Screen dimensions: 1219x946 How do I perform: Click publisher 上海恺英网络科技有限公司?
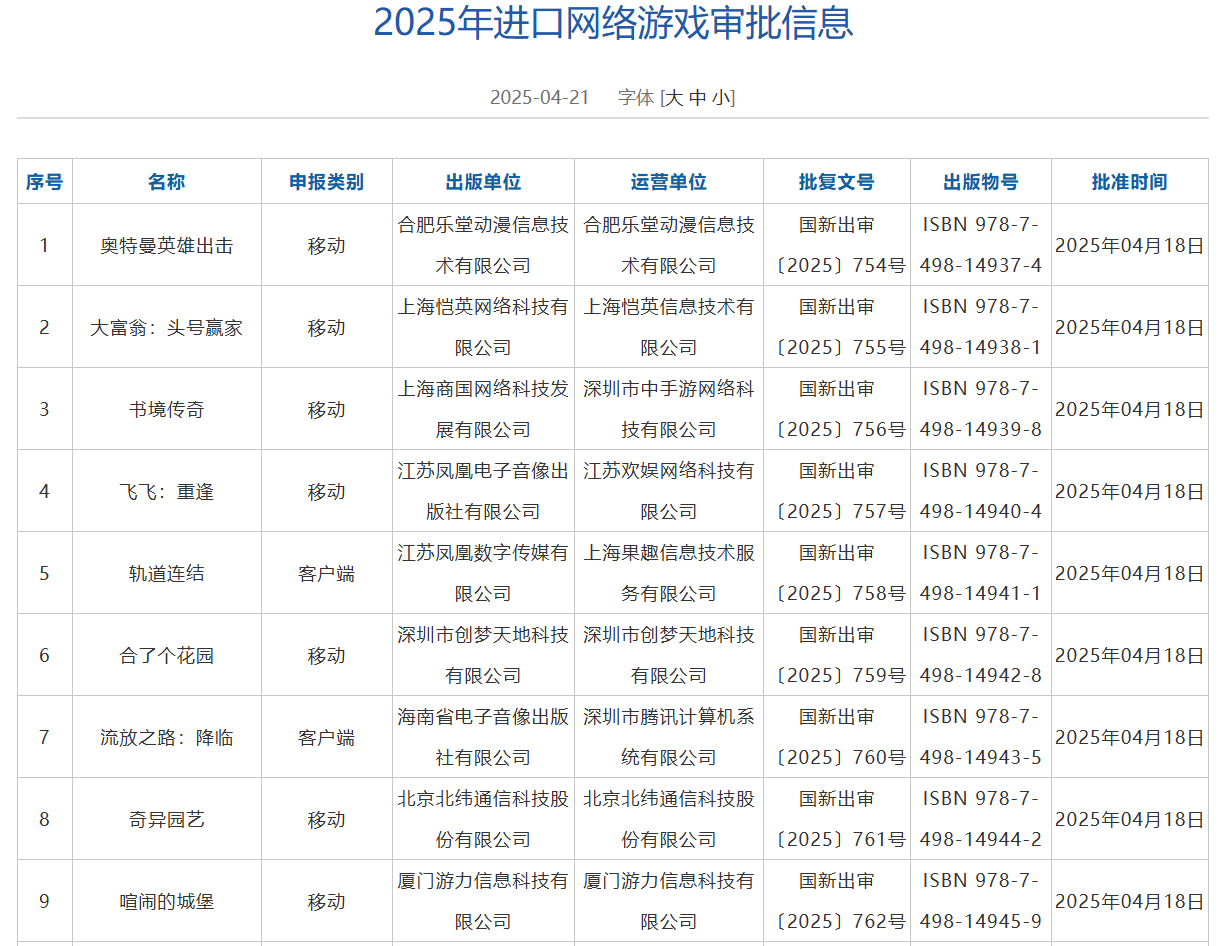(484, 327)
